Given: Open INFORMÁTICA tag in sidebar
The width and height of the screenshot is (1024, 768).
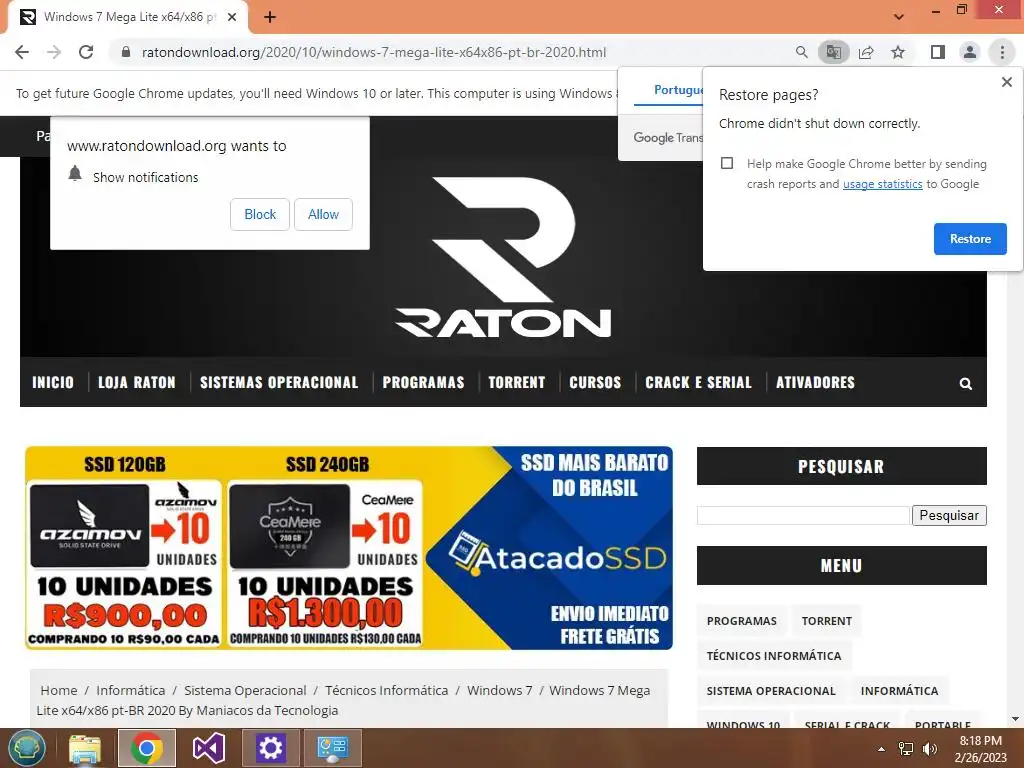Looking at the screenshot, I should pos(899,691).
